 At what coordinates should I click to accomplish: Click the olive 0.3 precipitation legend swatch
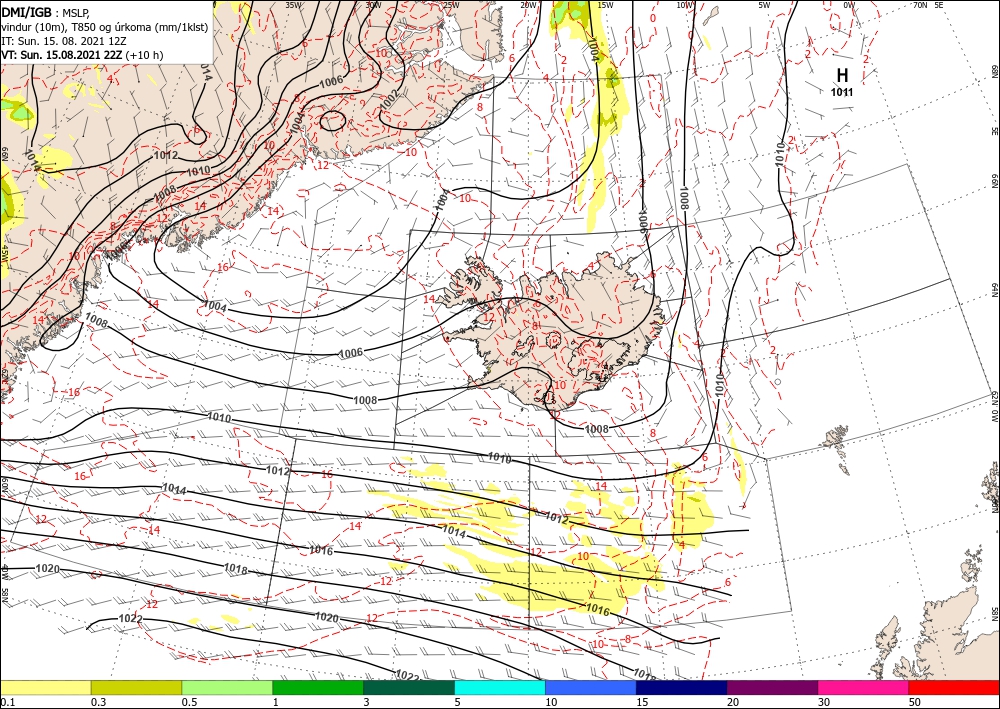[136, 687]
